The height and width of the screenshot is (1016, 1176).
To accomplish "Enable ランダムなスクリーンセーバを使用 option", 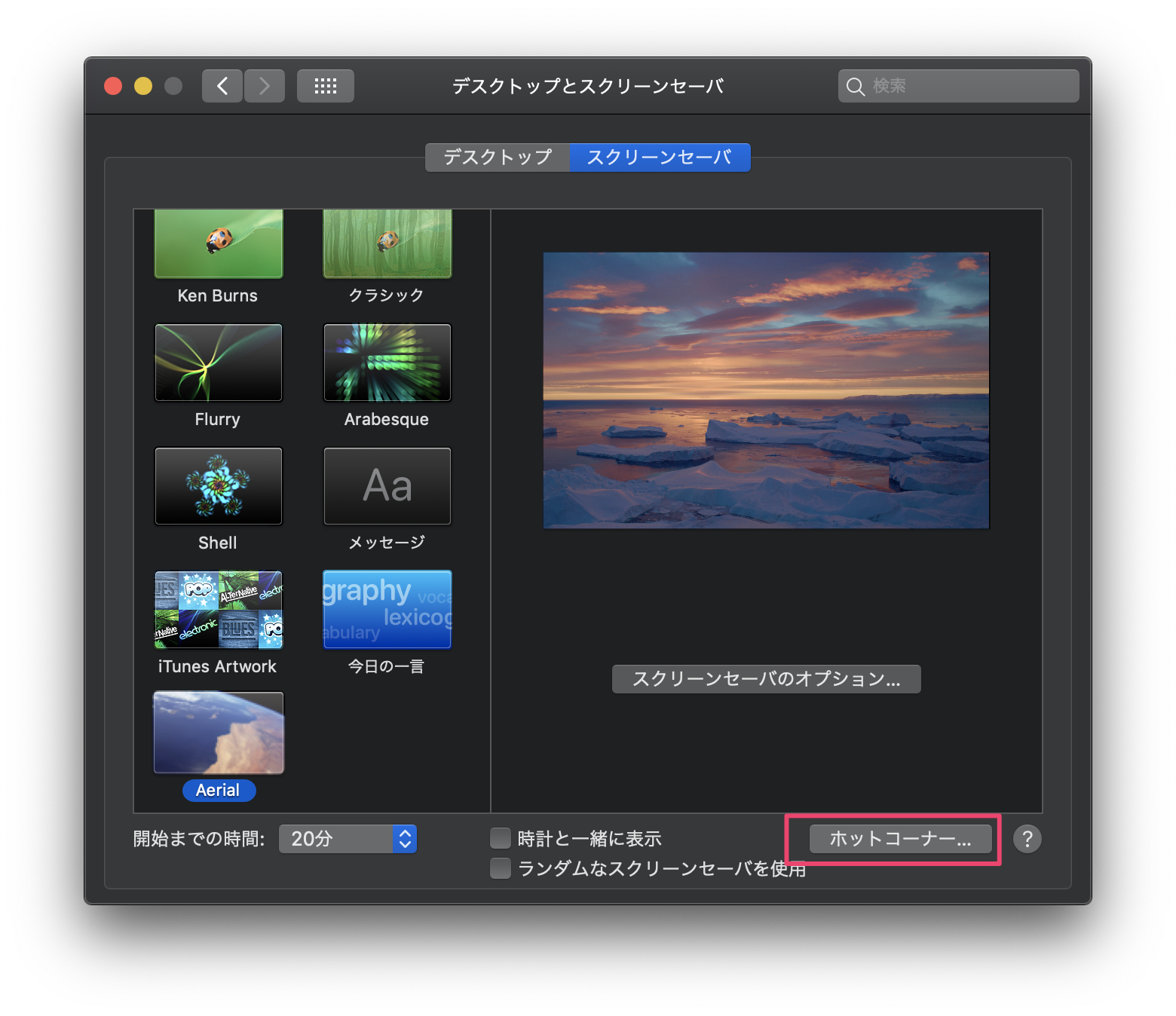I will [500, 868].
